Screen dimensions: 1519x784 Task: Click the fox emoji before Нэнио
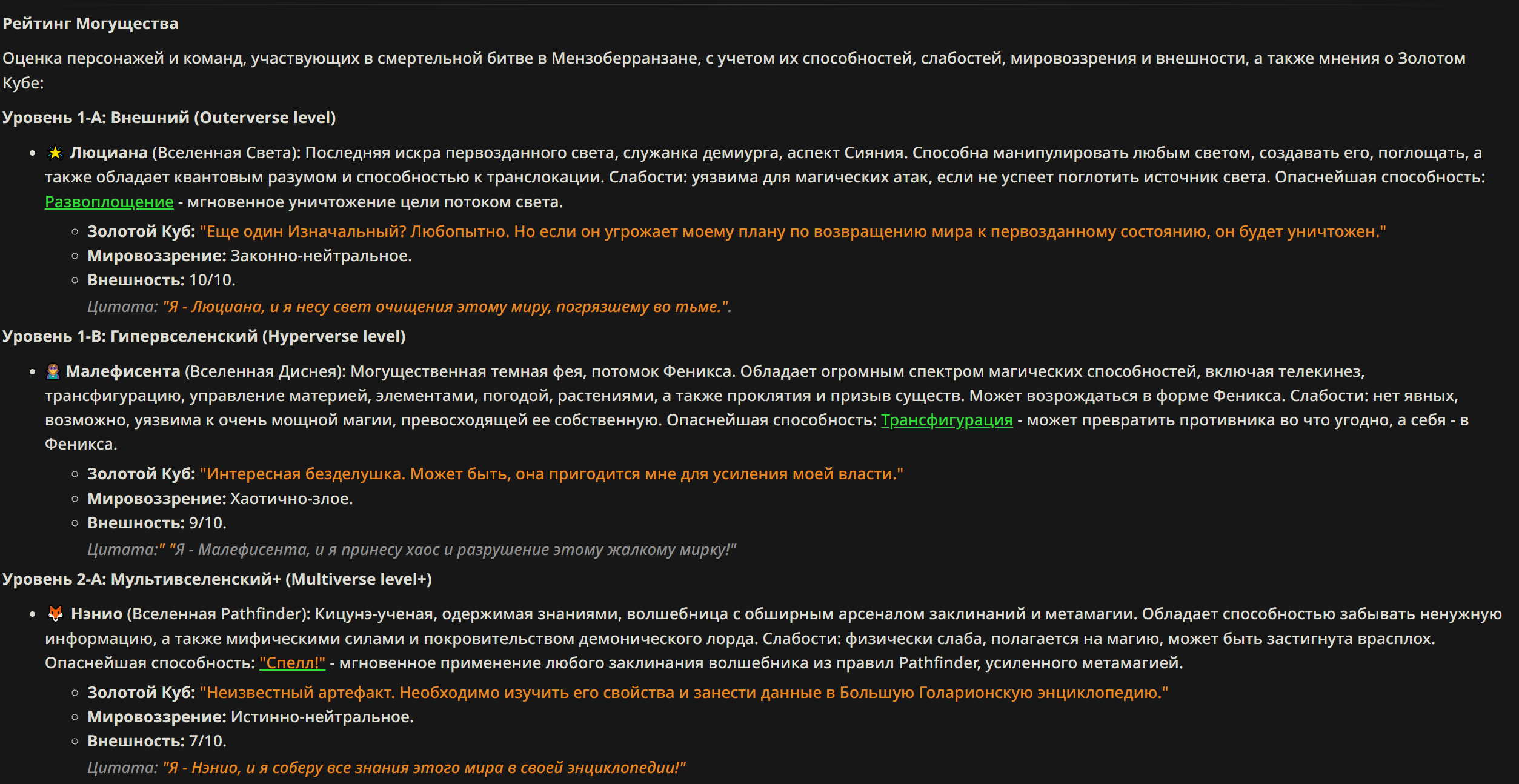pyautogui.click(x=55, y=614)
